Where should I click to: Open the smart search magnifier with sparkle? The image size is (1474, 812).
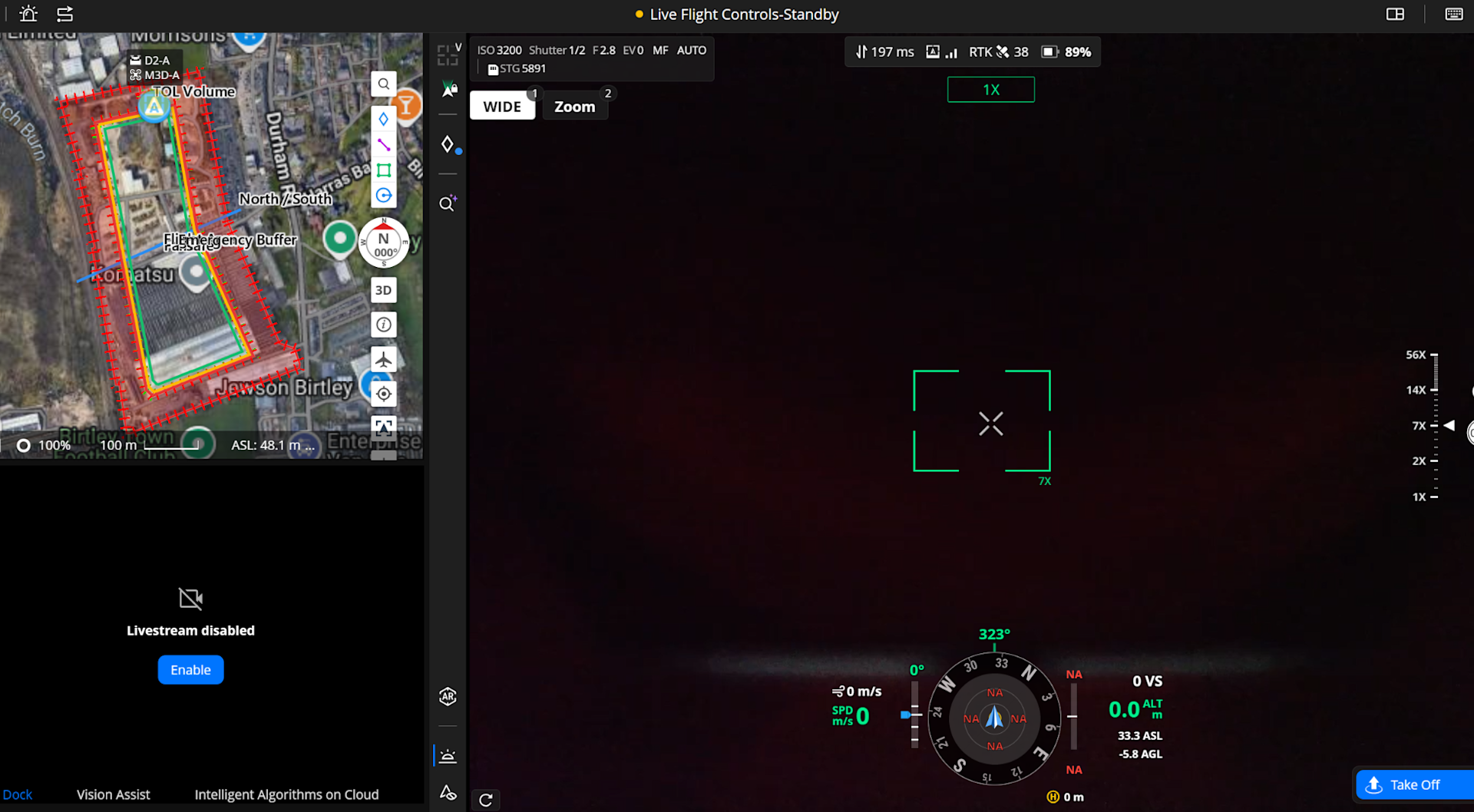point(448,203)
